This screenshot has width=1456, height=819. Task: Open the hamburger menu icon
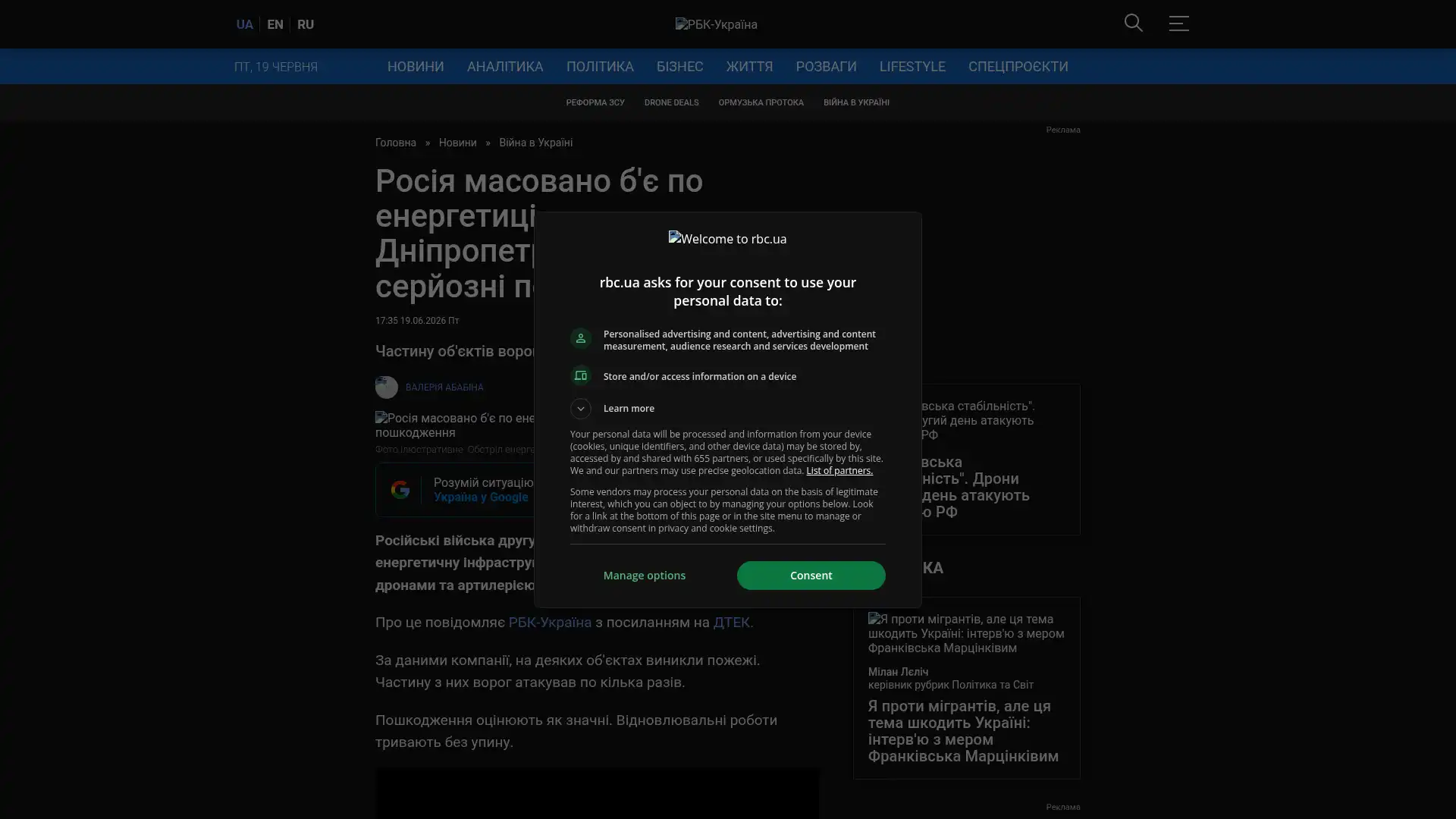pyautogui.click(x=1178, y=24)
